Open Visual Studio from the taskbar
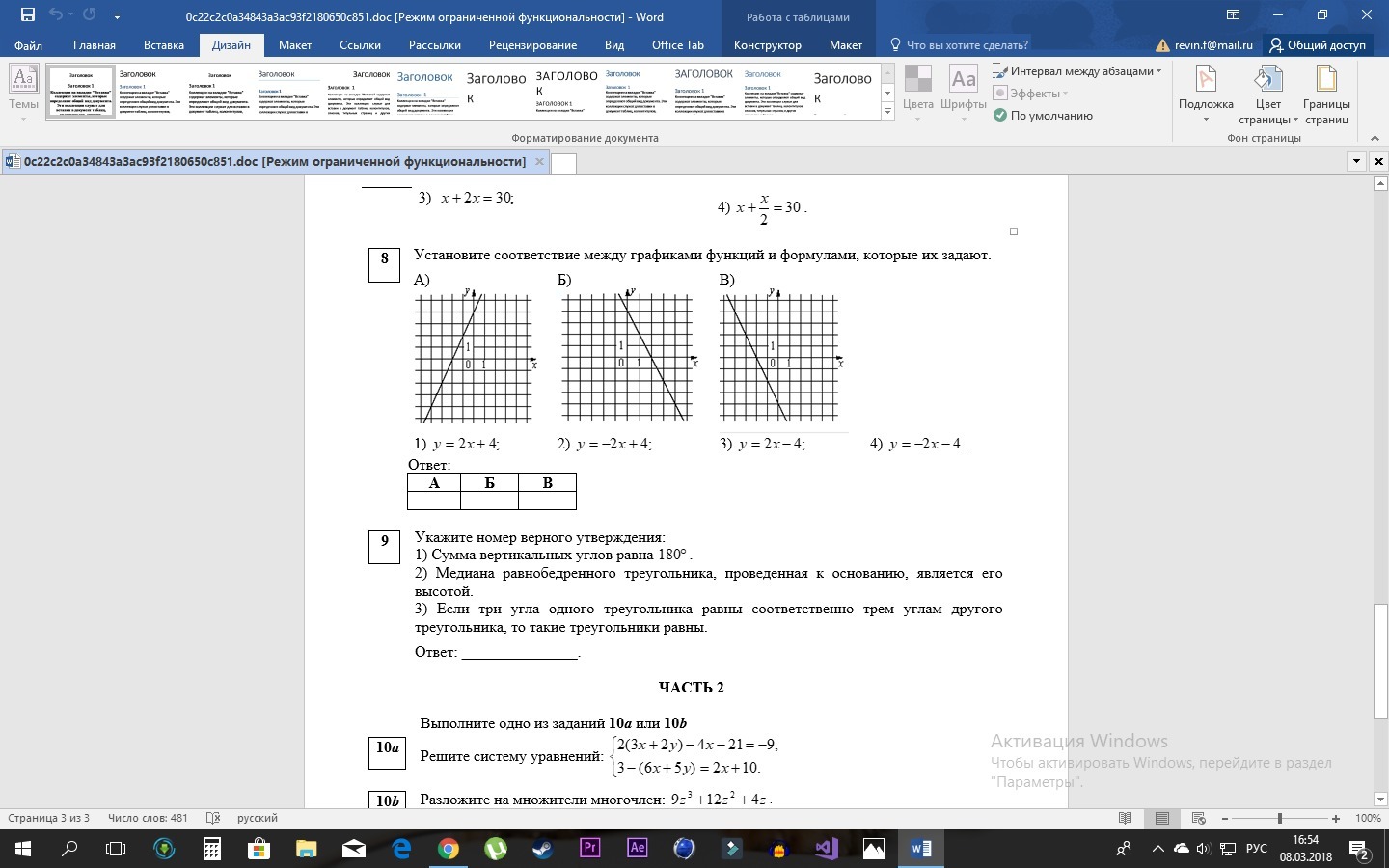 pyautogui.click(x=826, y=849)
